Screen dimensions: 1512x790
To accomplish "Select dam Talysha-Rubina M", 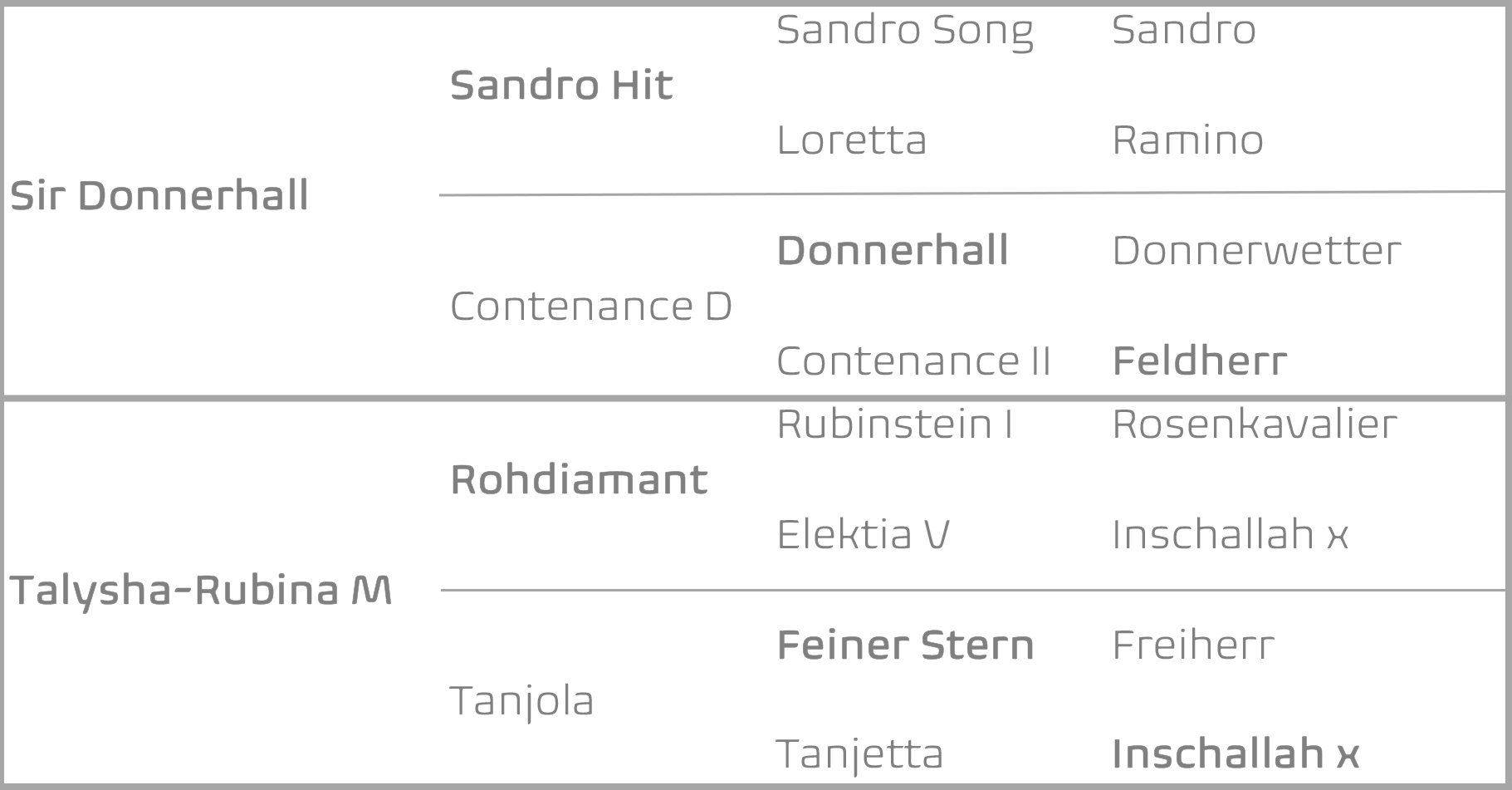I will click(200, 591).
